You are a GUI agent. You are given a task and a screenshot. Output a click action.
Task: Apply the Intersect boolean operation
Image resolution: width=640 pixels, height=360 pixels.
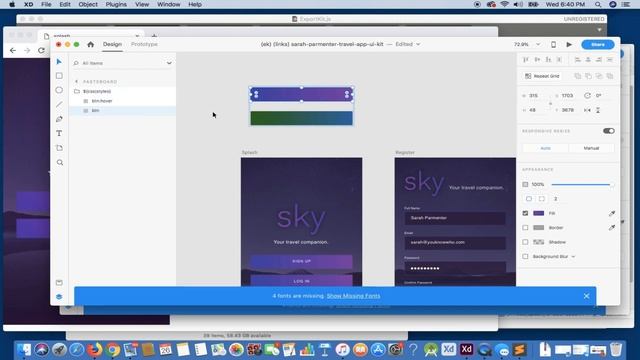click(599, 76)
